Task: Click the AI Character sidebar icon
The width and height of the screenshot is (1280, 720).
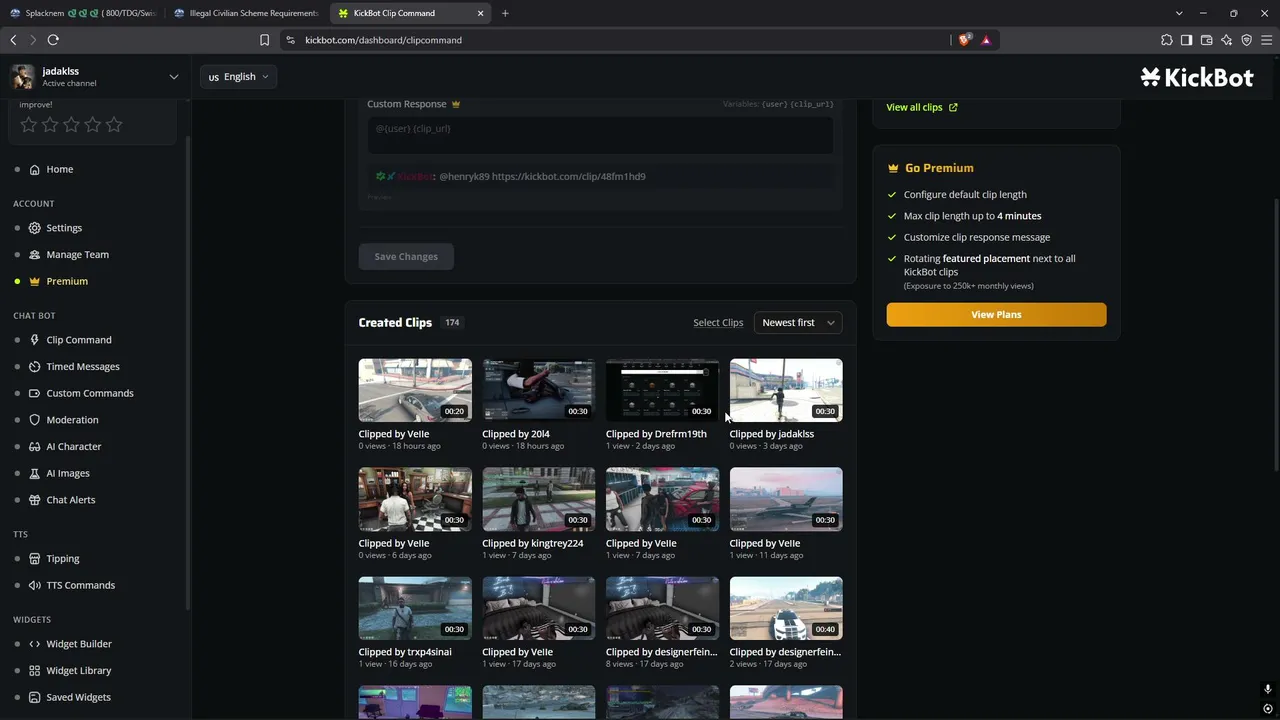Action: [x=35, y=447]
